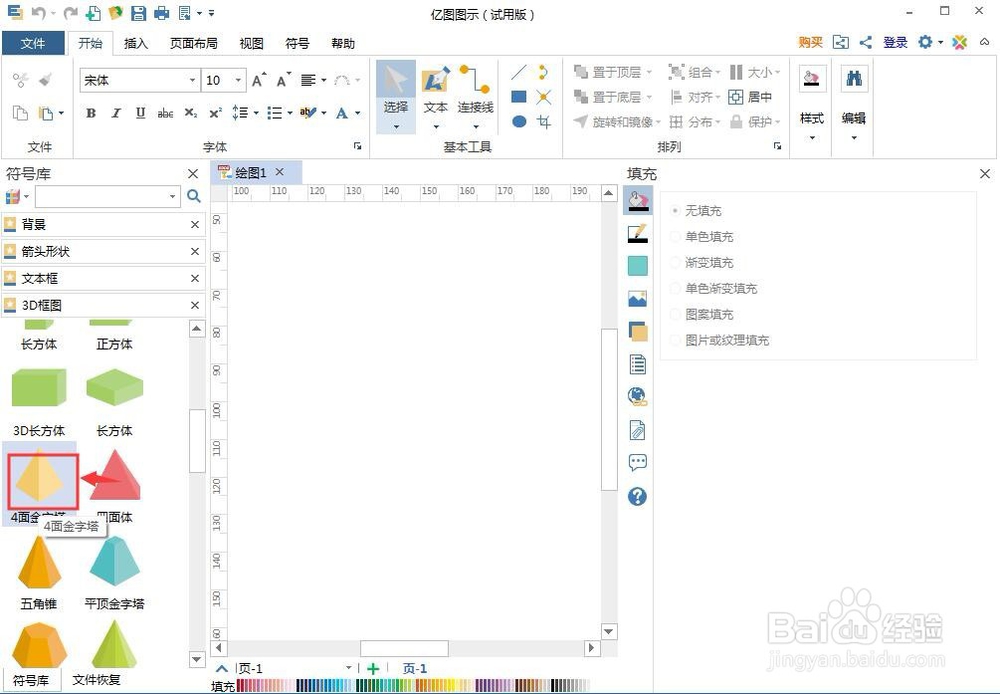Apply superscript formatting

[216, 113]
